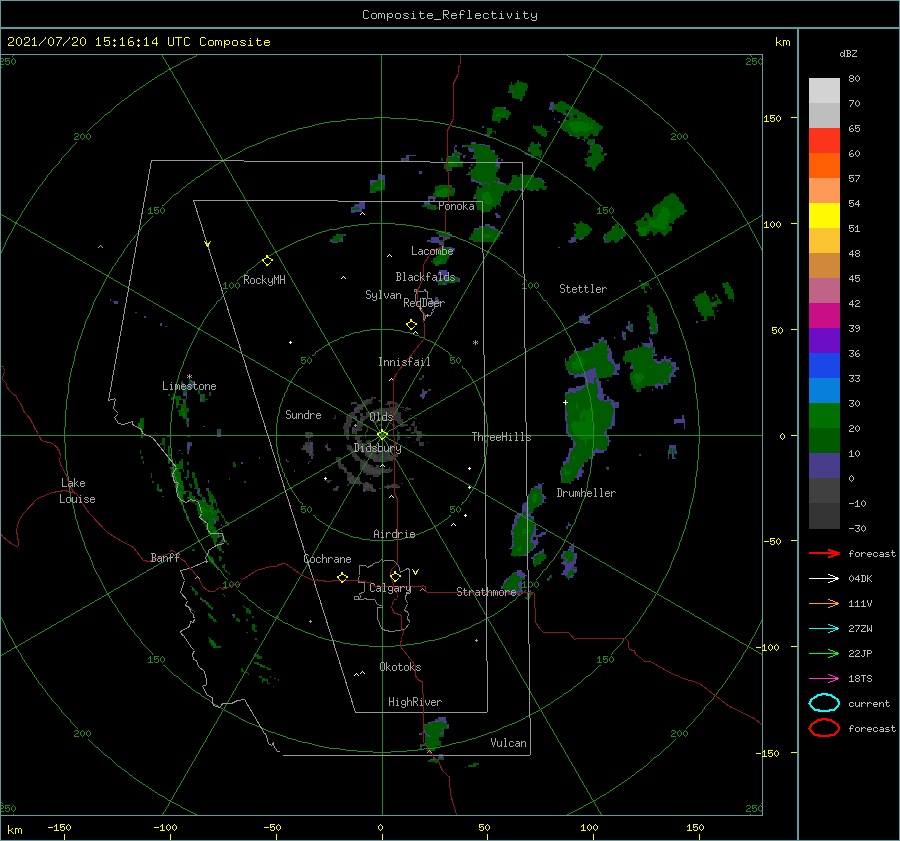This screenshot has height=841, width=900.
Task: Click the cyan 27ZW arrow symbol
Action: [x=824, y=629]
